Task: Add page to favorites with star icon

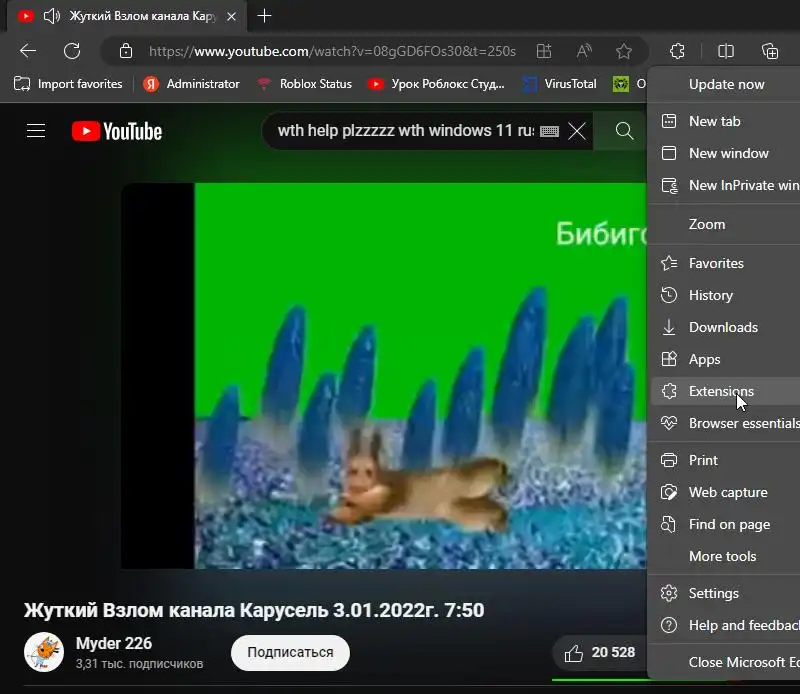Action: [x=623, y=51]
